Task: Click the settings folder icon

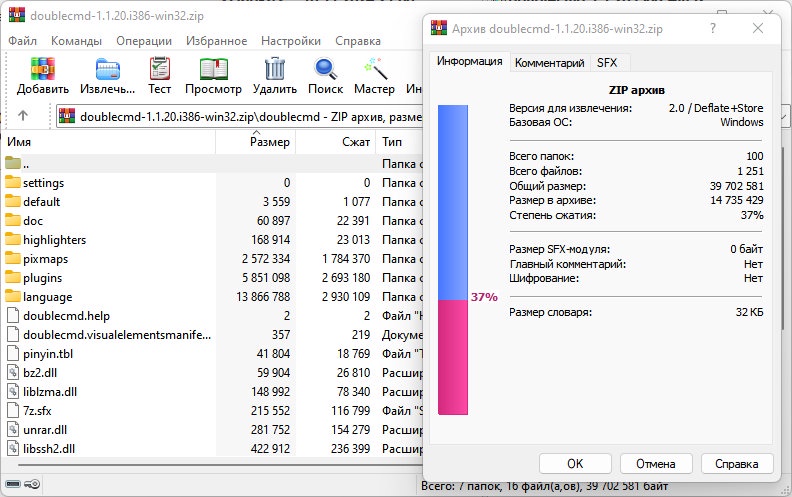Action: 13,182
